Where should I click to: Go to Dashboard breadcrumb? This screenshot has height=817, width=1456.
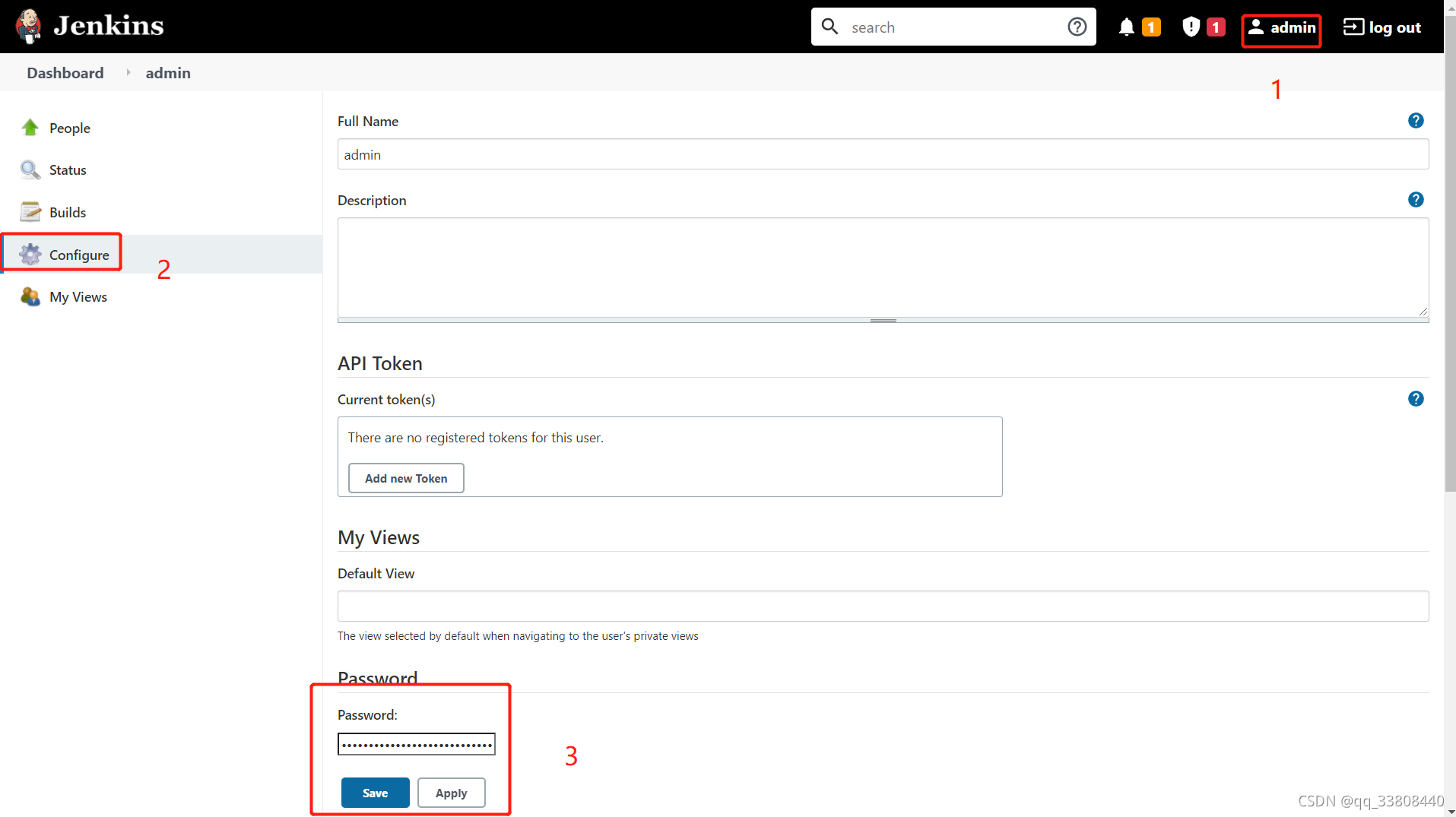pyautogui.click(x=65, y=73)
